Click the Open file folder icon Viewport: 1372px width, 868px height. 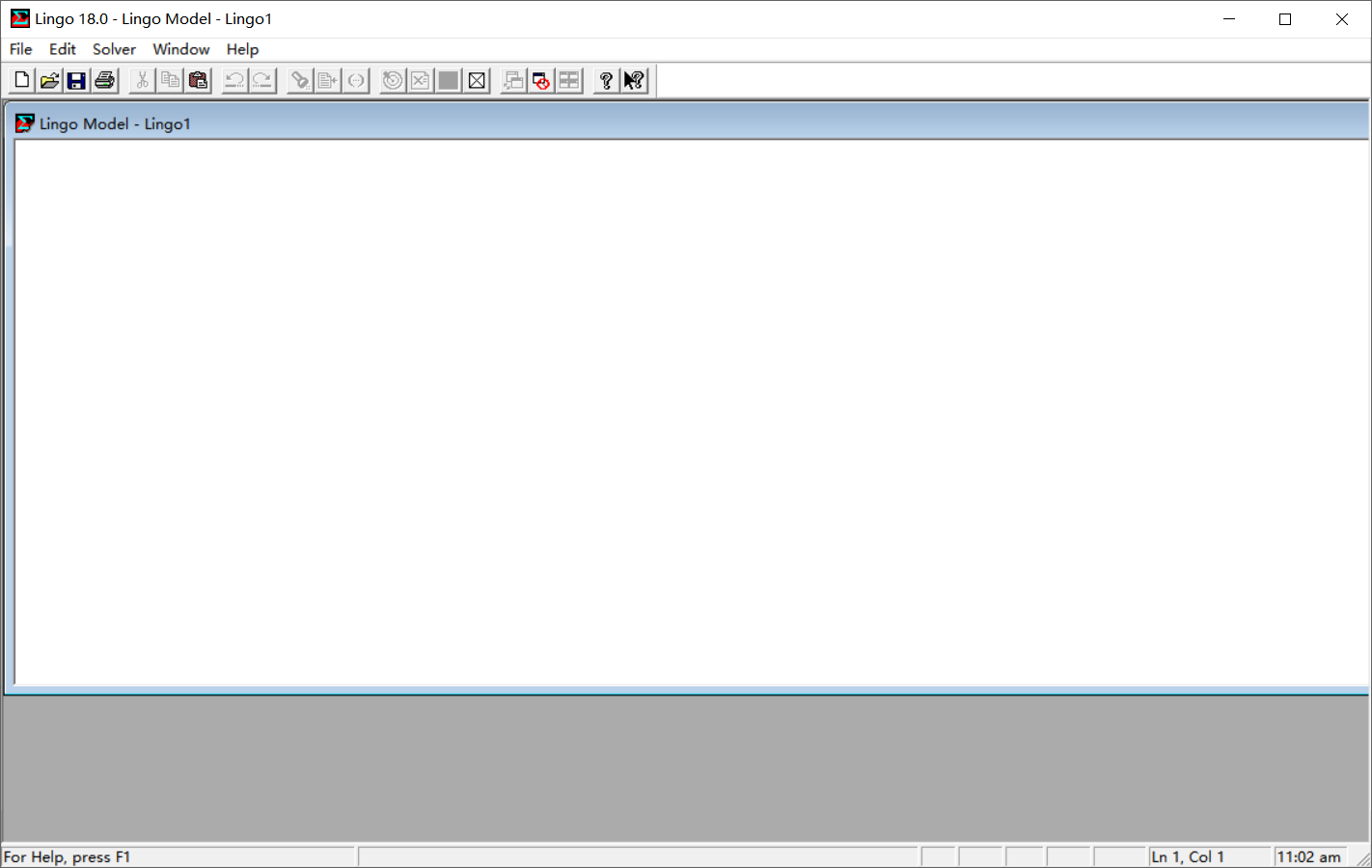[49, 81]
